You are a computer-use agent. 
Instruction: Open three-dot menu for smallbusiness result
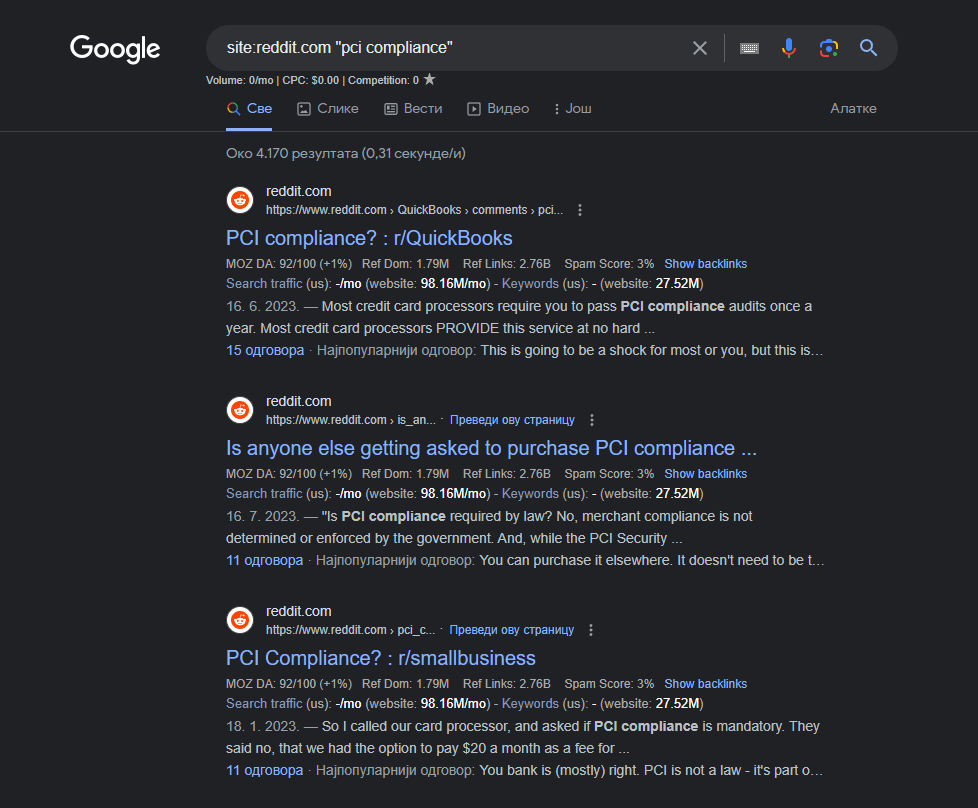click(591, 630)
